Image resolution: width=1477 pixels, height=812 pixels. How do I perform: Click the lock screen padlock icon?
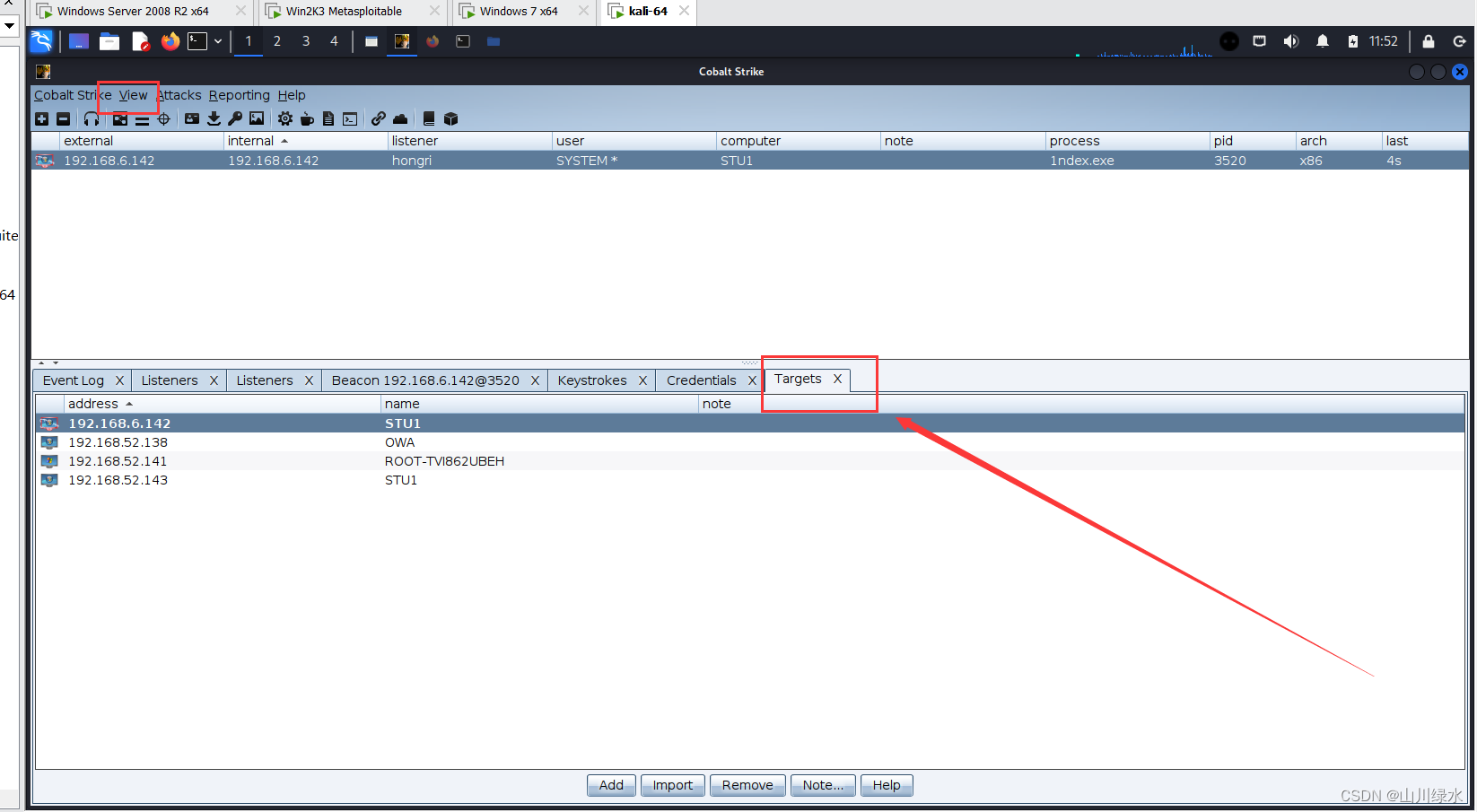pos(1429,41)
